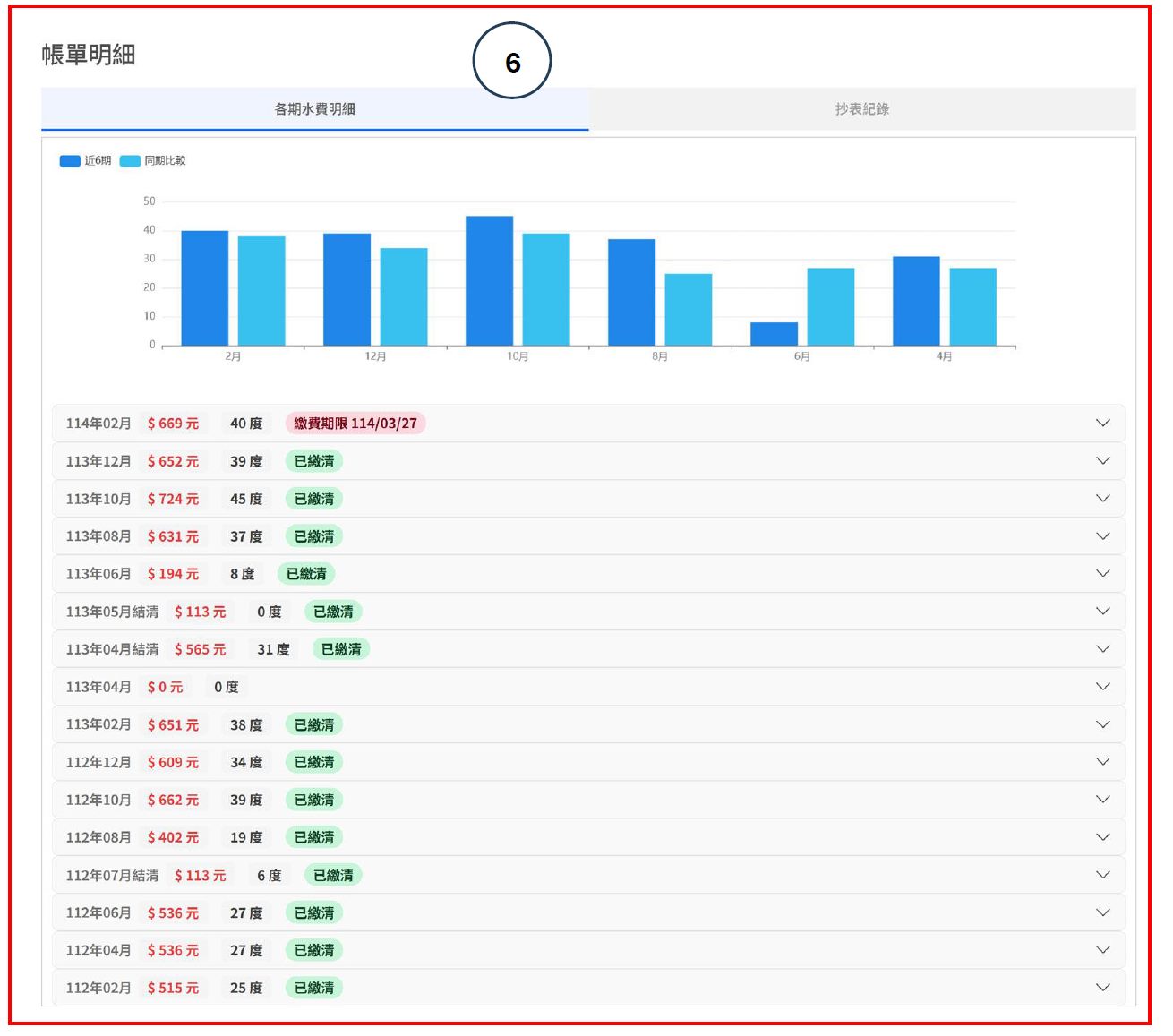Click the $ 724 元 amount

coord(173,499)
